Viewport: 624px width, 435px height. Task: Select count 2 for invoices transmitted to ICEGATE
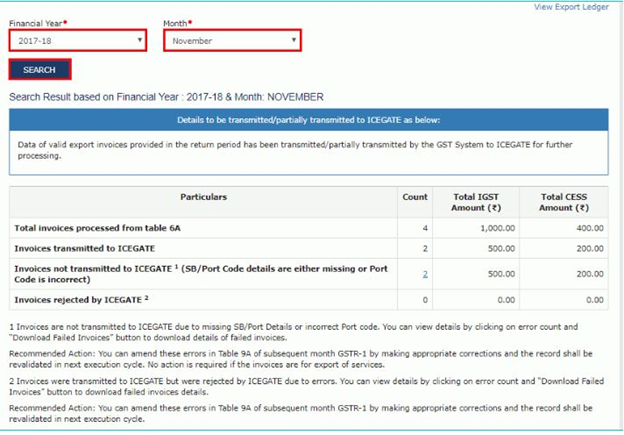pyautogui.click(x=425, y=248)
